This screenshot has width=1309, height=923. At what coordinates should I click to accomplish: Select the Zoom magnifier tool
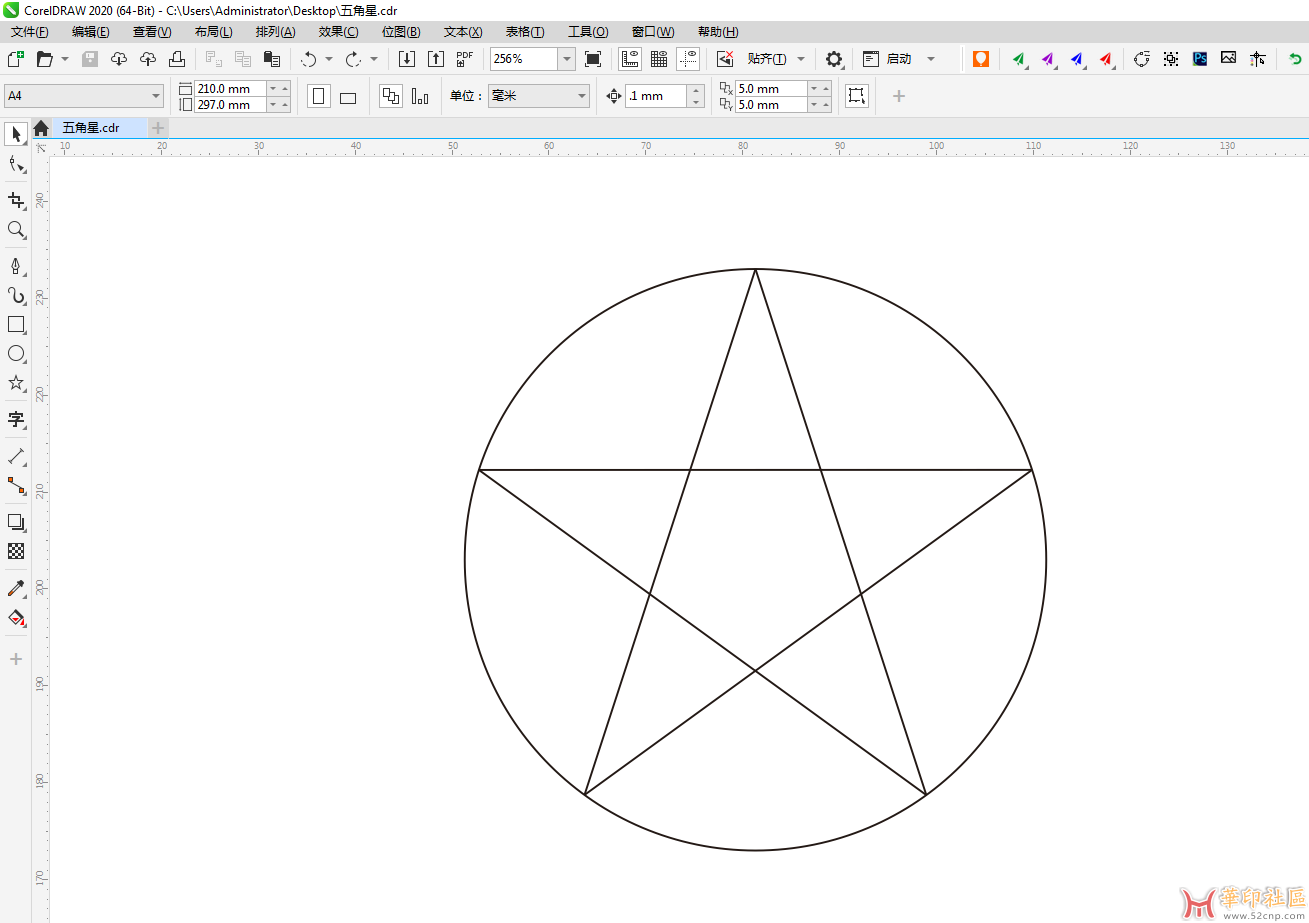coord(16,229)
